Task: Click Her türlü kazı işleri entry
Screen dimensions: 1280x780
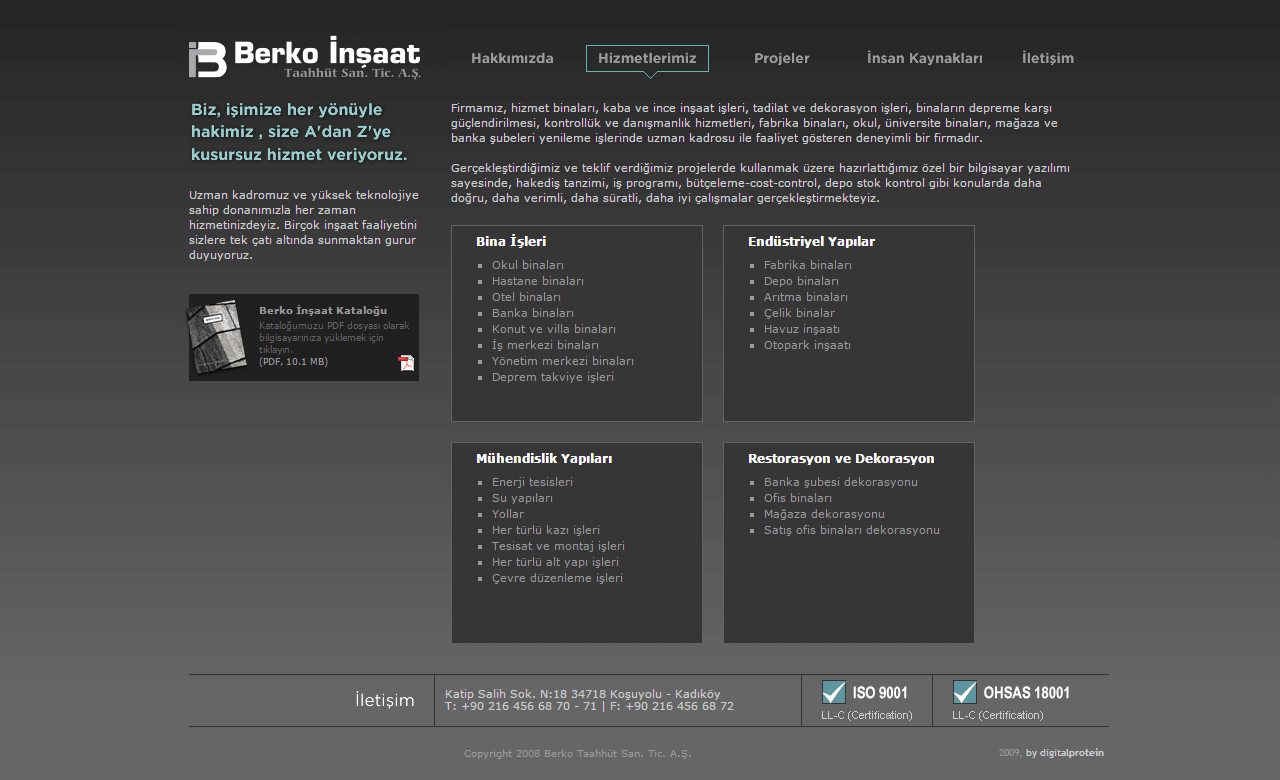Action: [x=546, y=530]
